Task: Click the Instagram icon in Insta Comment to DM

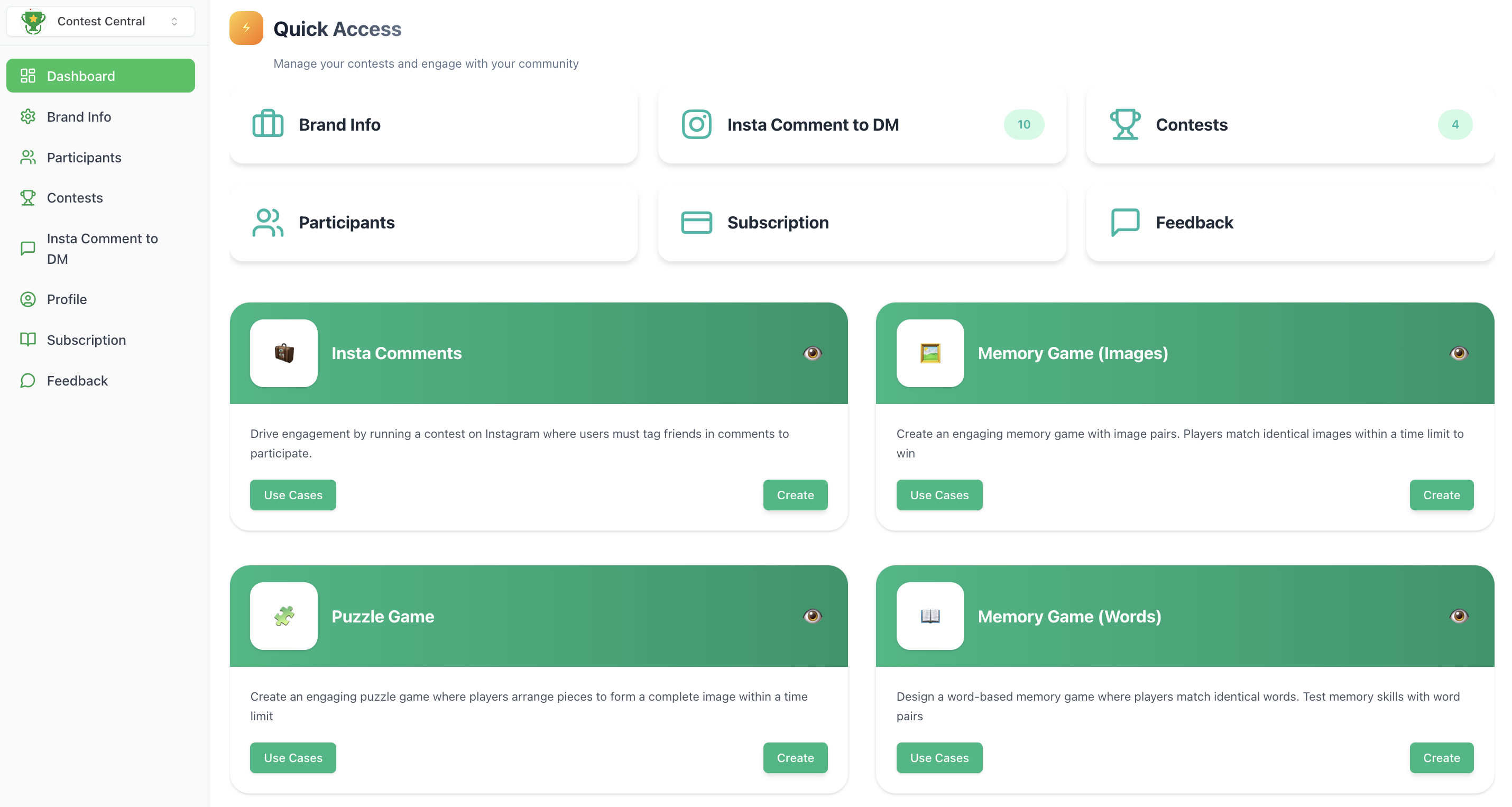Action: pos(696,124)
